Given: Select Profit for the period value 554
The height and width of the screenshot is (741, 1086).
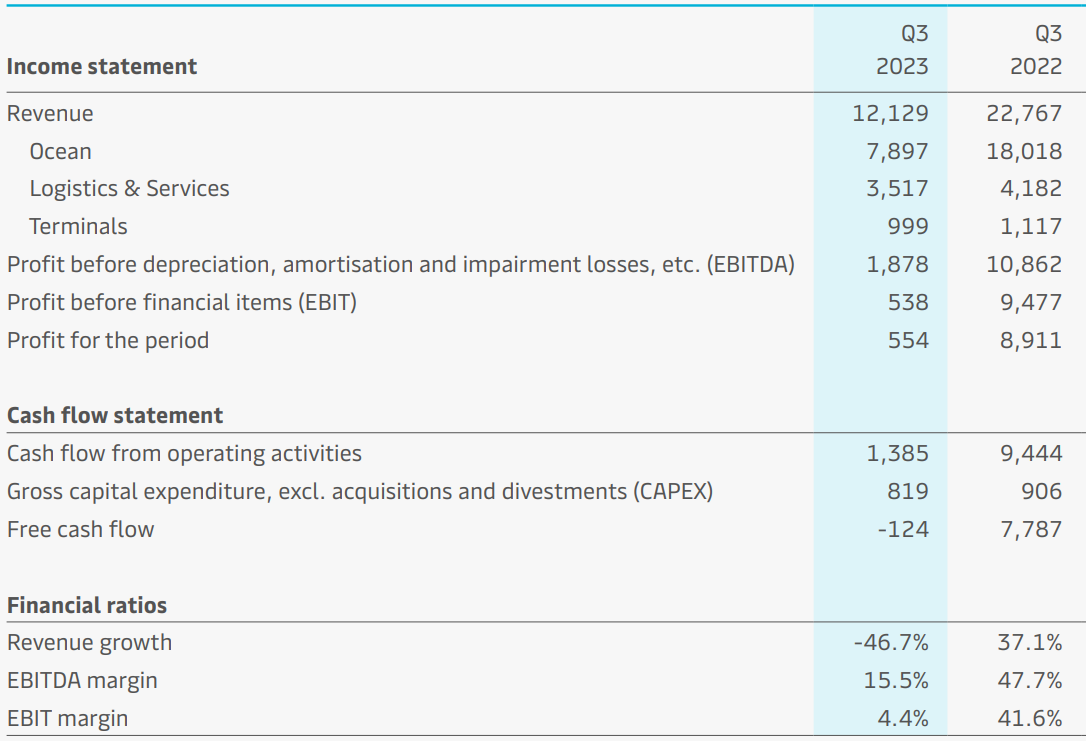Looking at the screenshot, I should (x=907, y=341).
